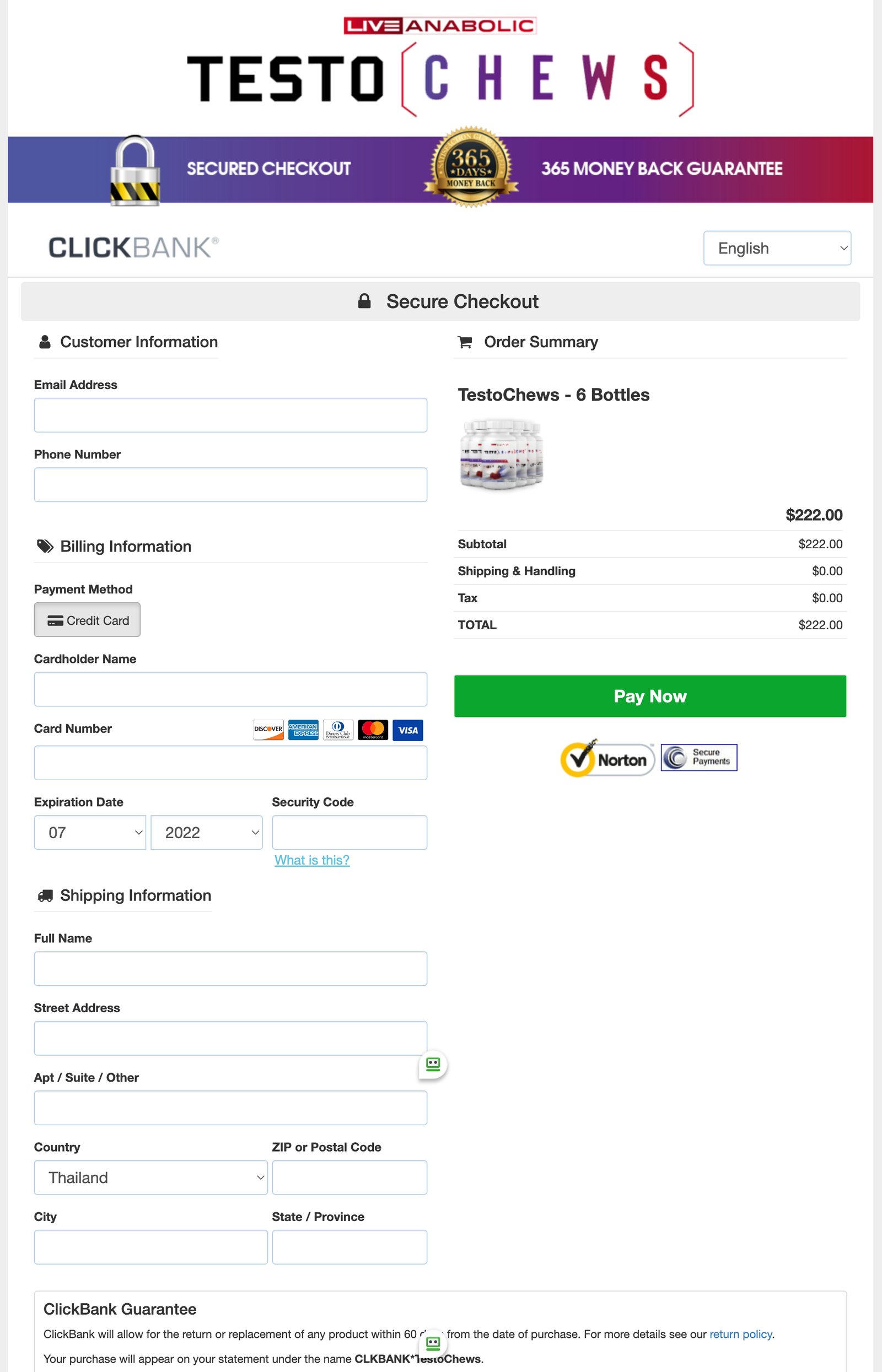Click the What is this link
This screenshot has width=882, height=1372.
(311, 860)
